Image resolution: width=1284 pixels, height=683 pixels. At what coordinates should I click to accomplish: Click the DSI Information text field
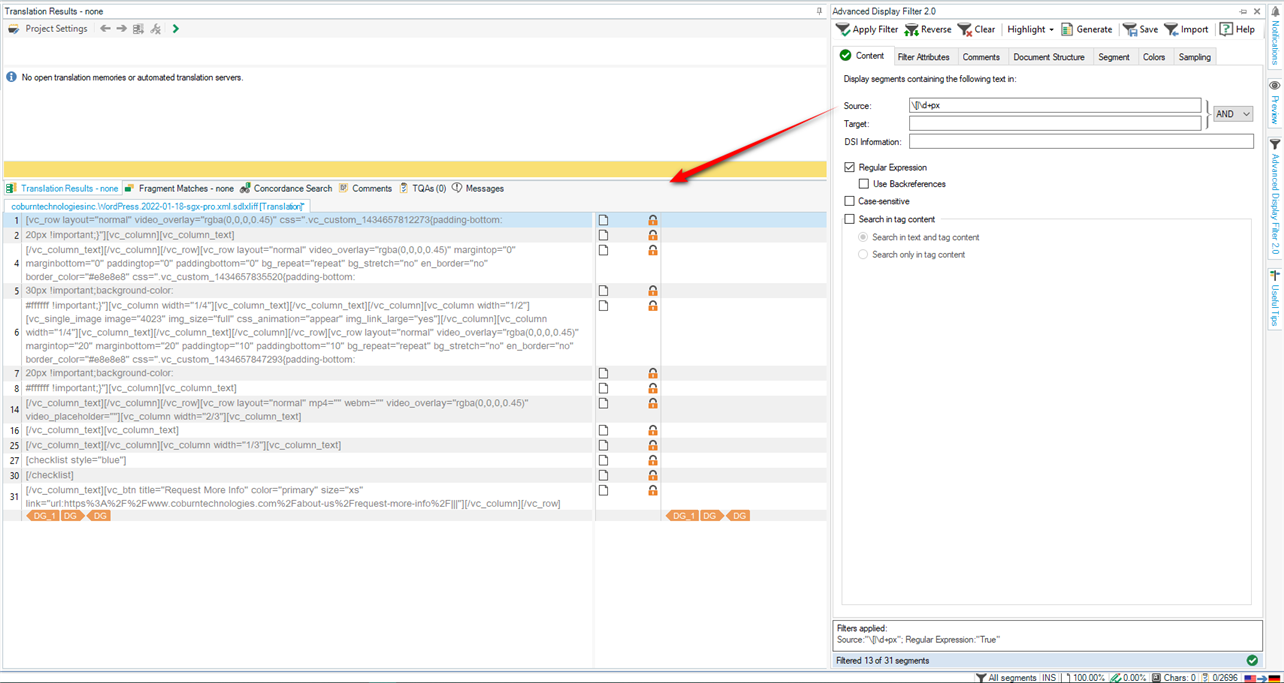1081,142
